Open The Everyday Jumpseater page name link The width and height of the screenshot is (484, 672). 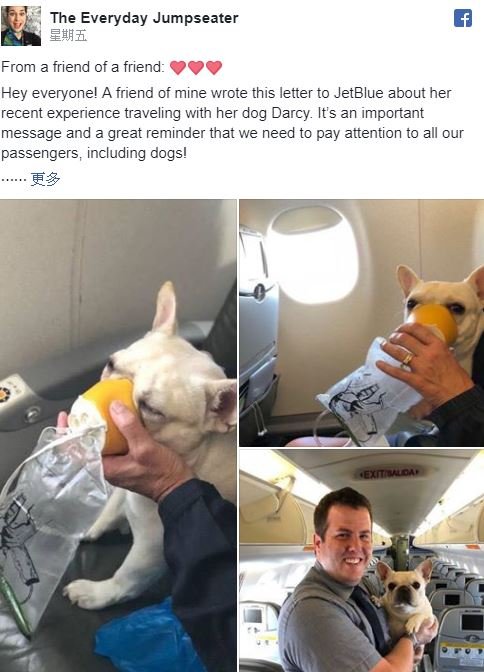(x=144, y=18)
